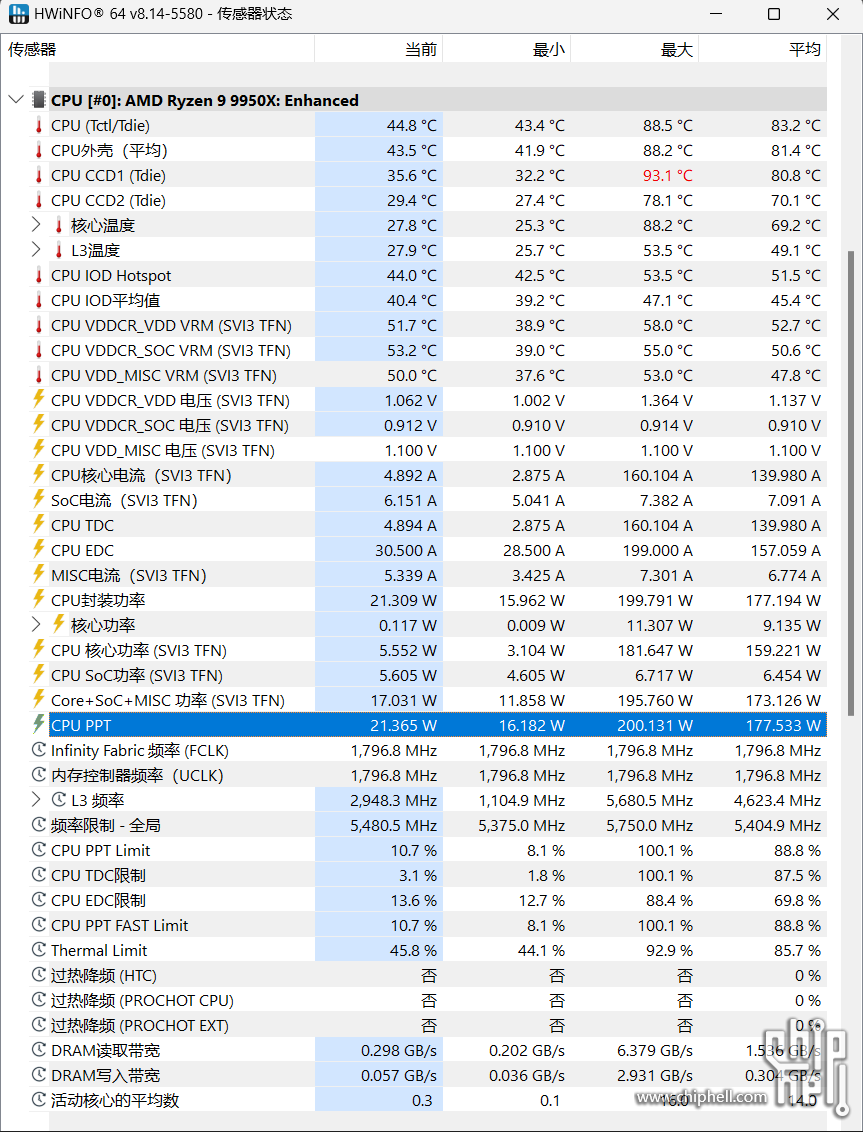The width and height of the screenshot is (863, 1132).
Task: Click lightning icon of CPU TDC row
Action: [x=39, y=525]
